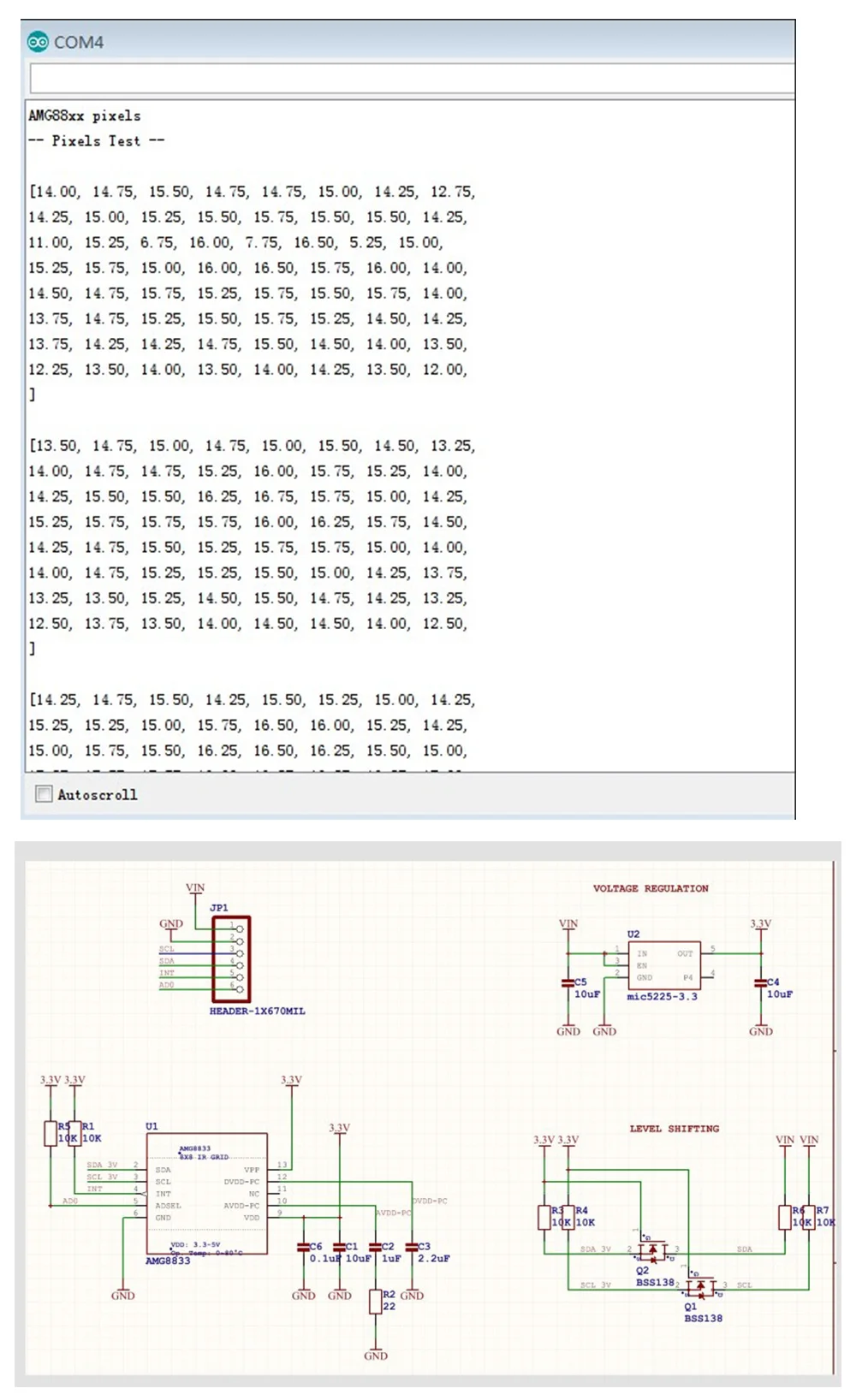Click the Q1 BSS138 transistor symbol
The width and height of the screenshot is (856, 1400).
pyautogui.click(x=700, y=1287)
